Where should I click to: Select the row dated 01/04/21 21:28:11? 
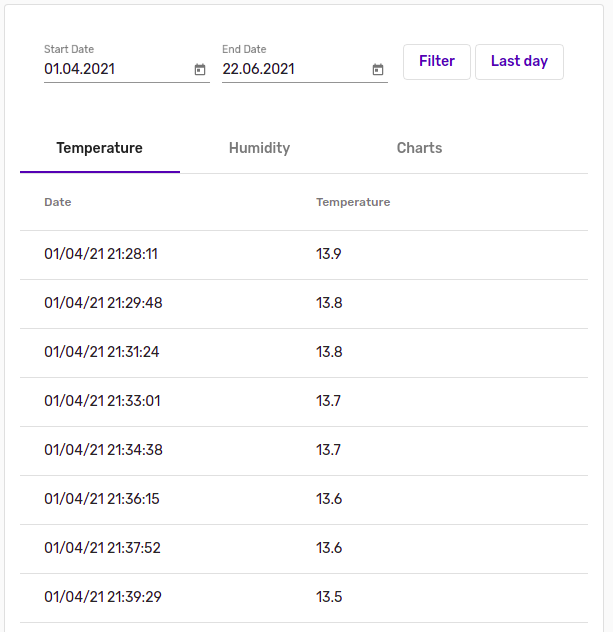(x=304, y=255)
